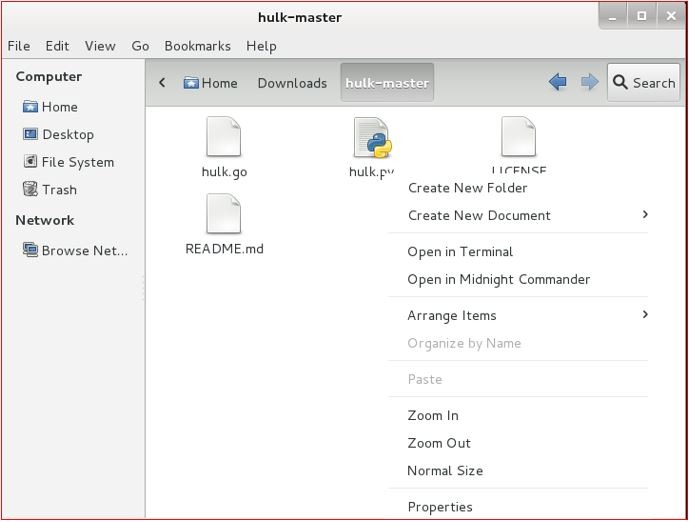Image resolution: width=689 pixels, height=522 pixels.
Task: Open Properties from the context menu
Action: tap(519, 507)
